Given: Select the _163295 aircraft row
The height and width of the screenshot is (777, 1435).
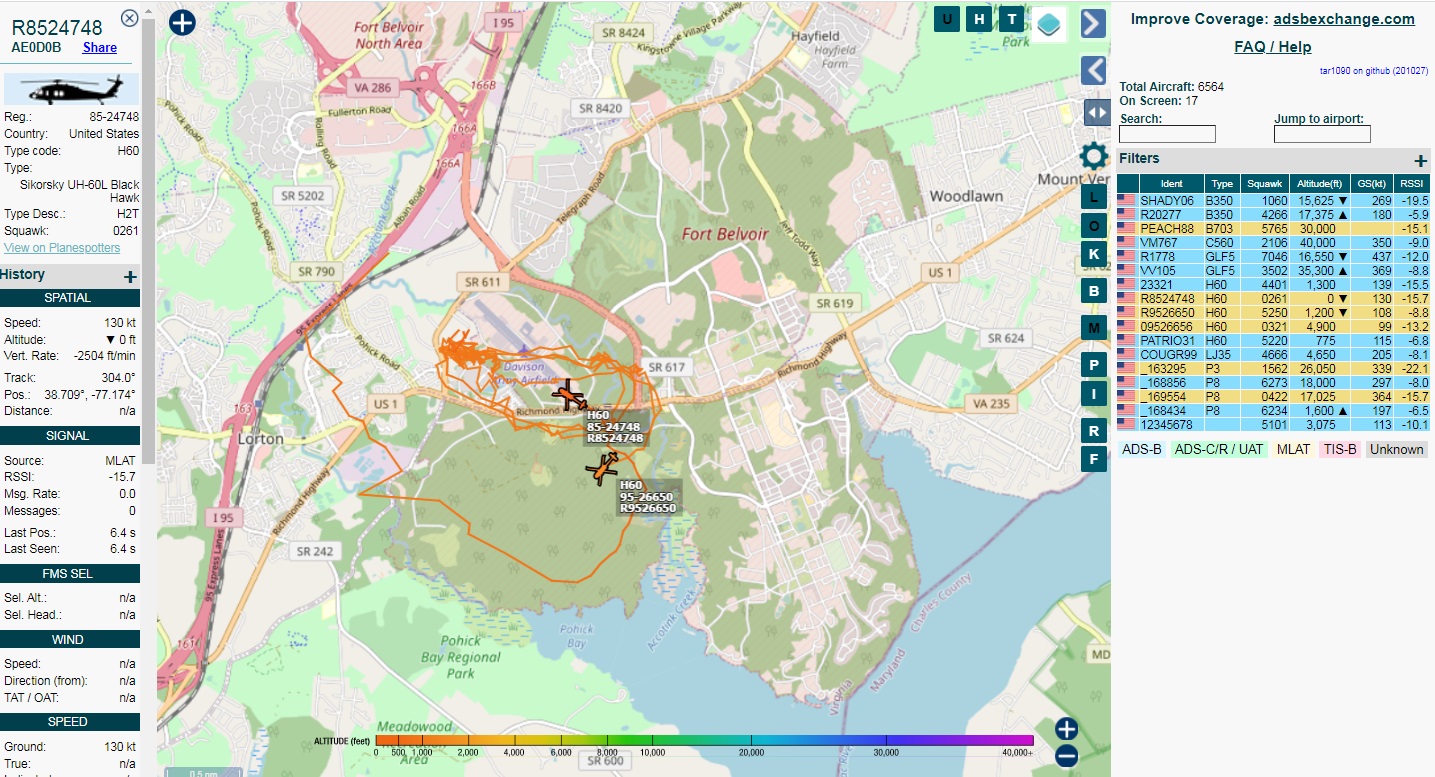Looking at the screenshot, I should coord(1273,369).
